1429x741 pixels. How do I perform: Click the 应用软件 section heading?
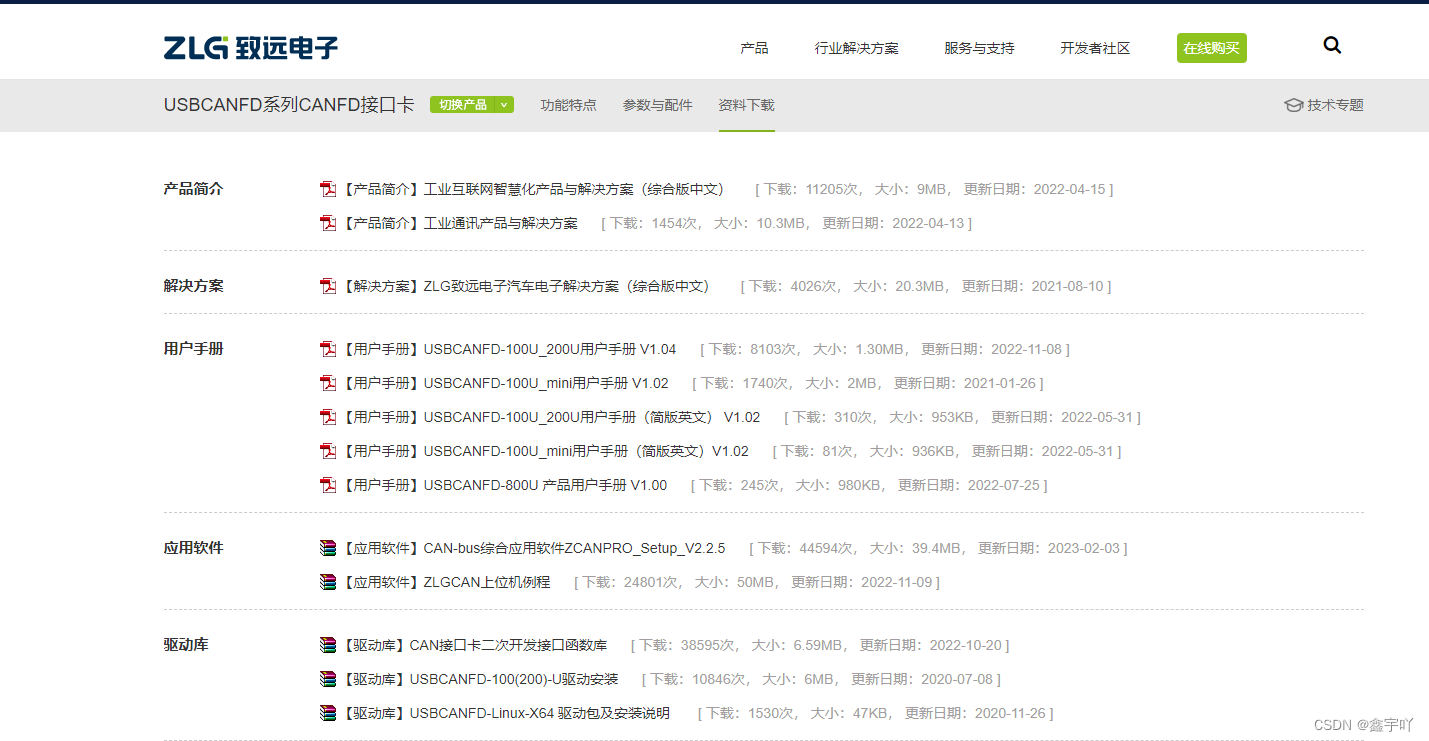tap(194, 548)
